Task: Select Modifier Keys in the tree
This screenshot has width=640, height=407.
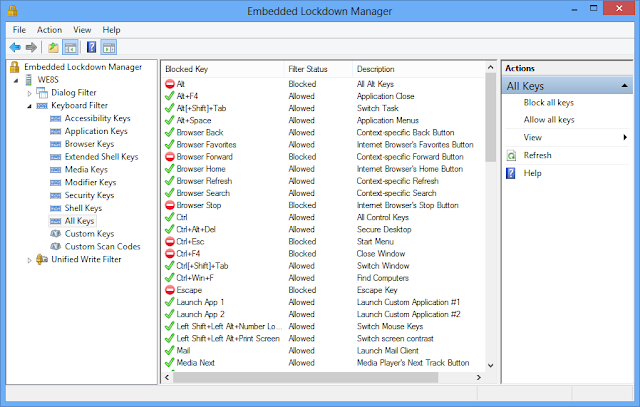Action: point(90,182)
